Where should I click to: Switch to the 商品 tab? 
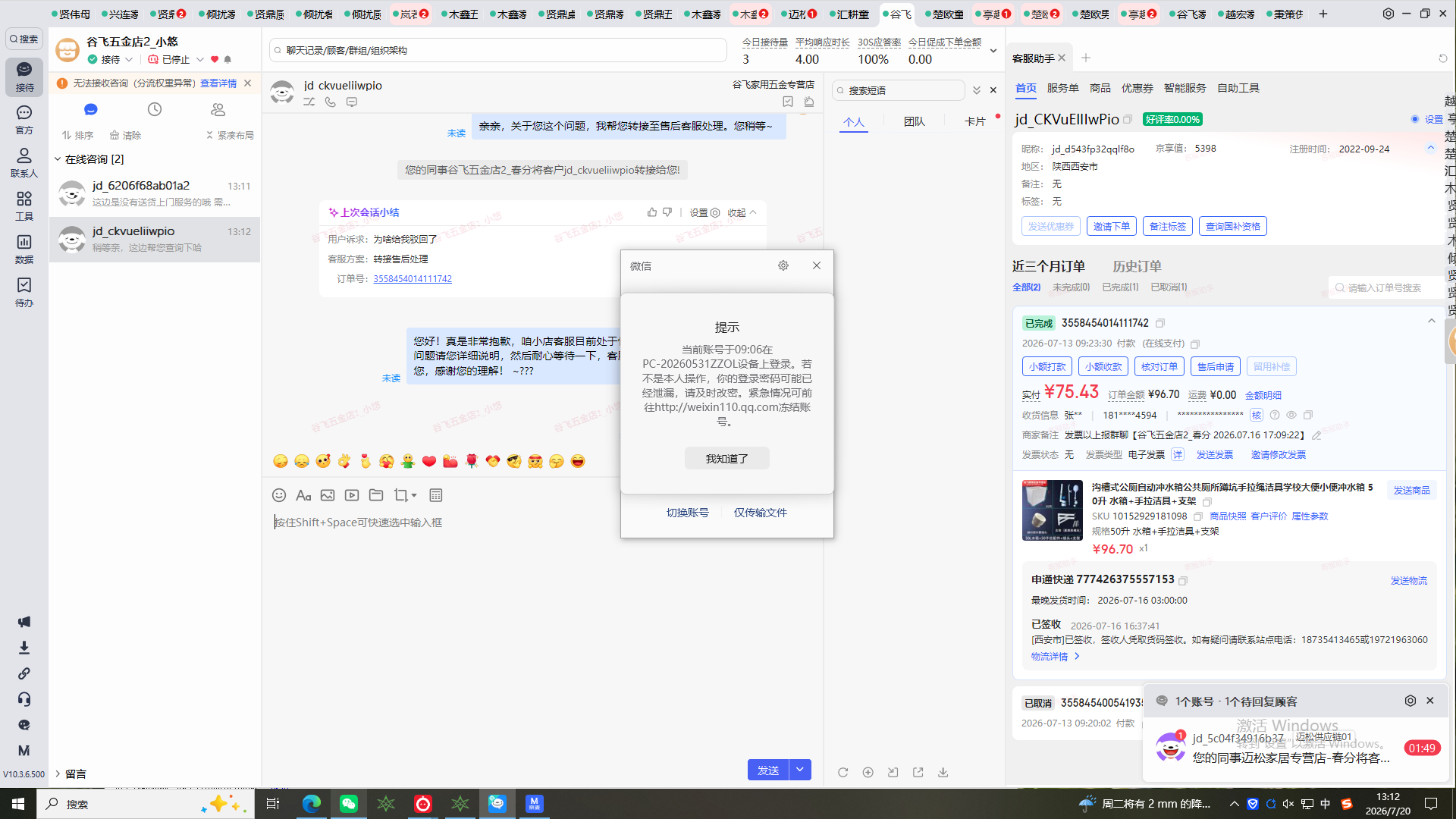(1100, 88)
